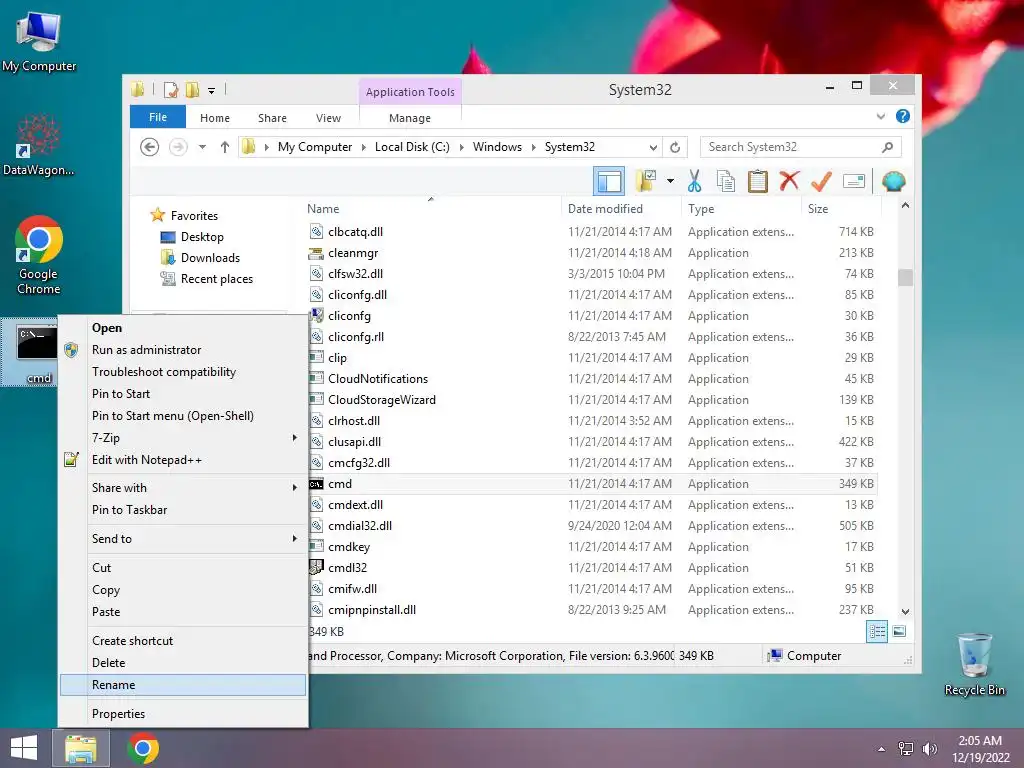Click the Properties icon in quick access toolbar

click(x=170, y=90)
